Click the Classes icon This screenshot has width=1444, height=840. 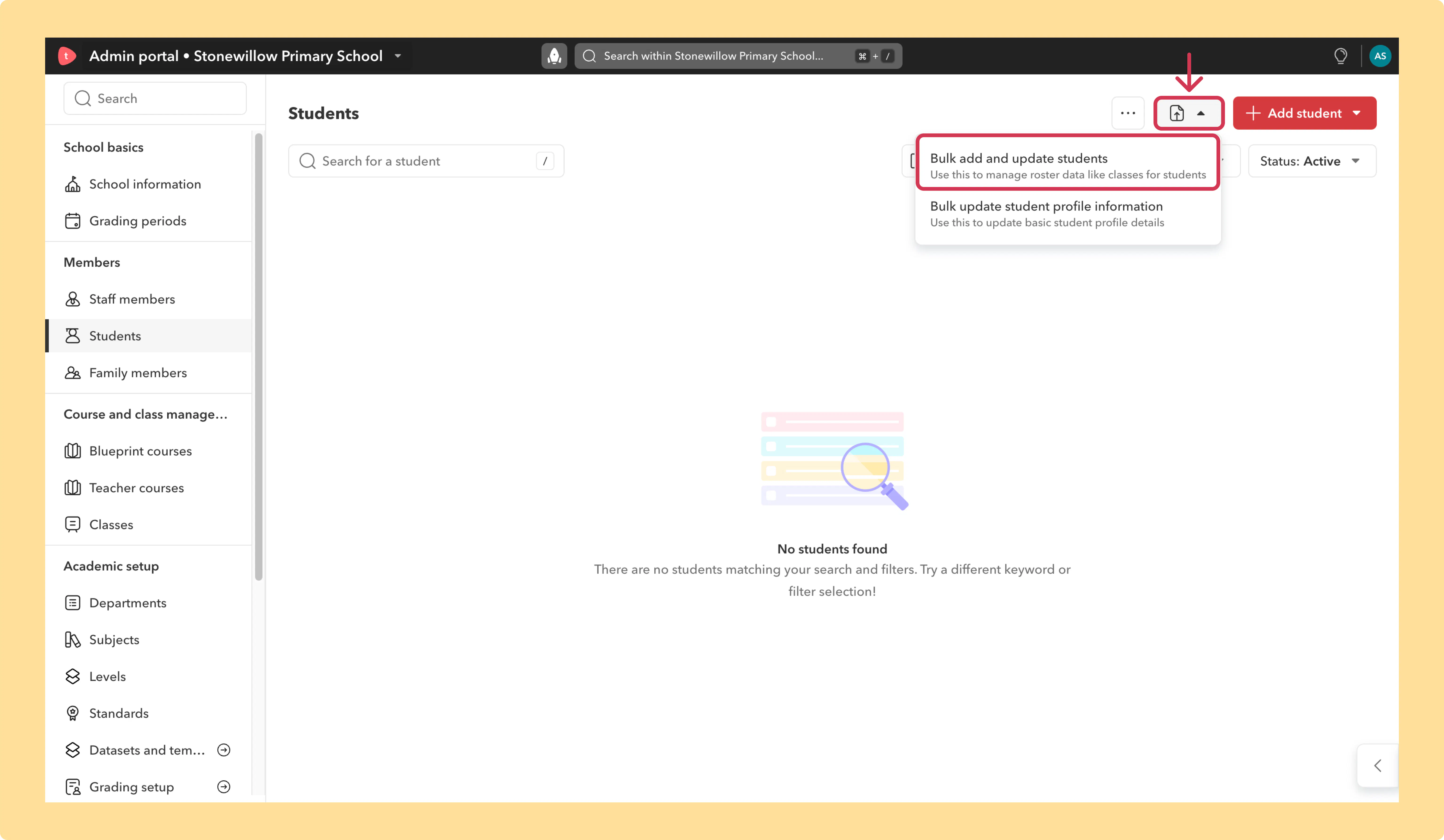[x=73, y=525]
